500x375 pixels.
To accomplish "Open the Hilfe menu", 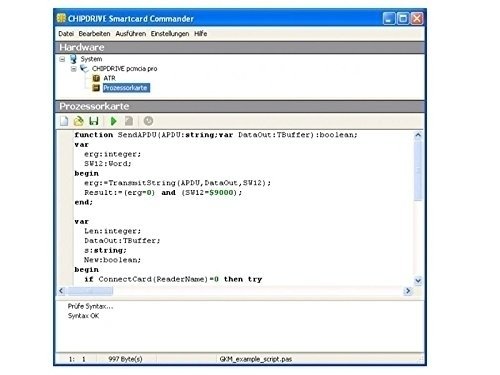I will [200, 34].
